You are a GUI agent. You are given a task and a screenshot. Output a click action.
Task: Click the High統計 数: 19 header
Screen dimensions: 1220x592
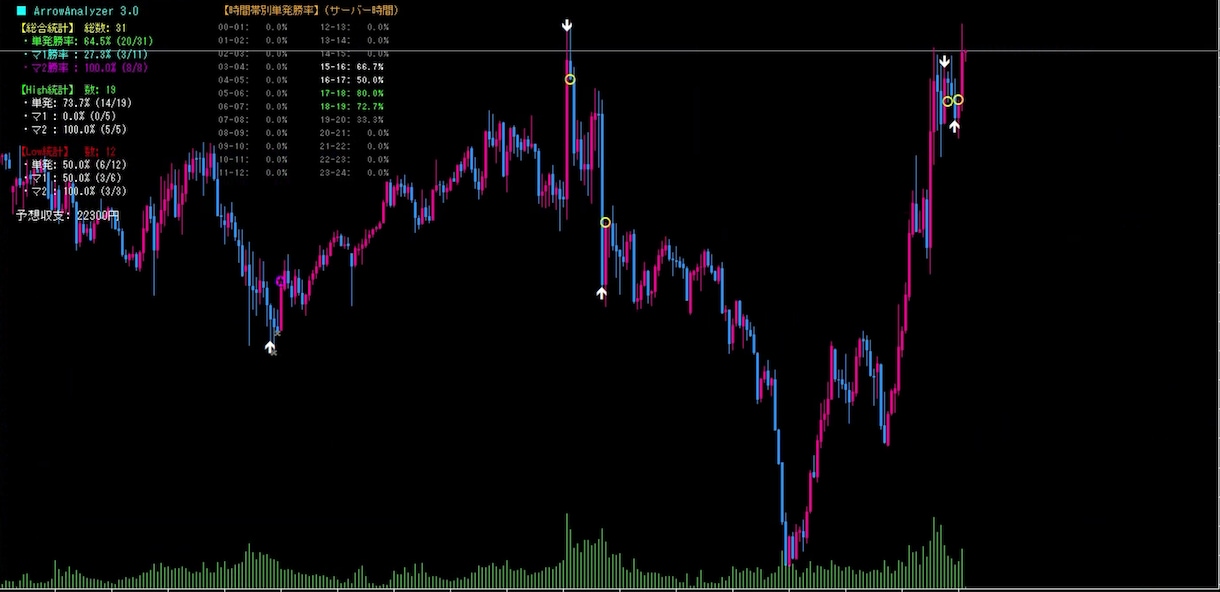point(70,90)
